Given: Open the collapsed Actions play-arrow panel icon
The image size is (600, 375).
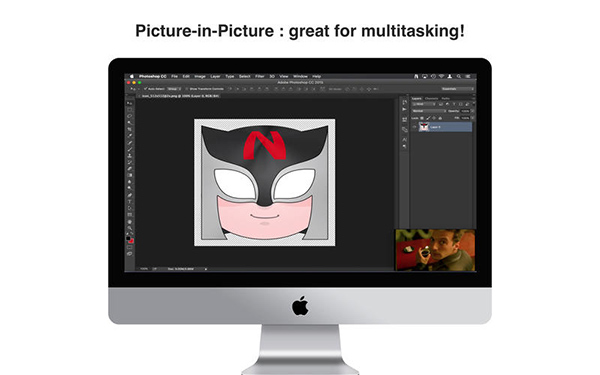Looking at the screenshot, I should (404, 109).
